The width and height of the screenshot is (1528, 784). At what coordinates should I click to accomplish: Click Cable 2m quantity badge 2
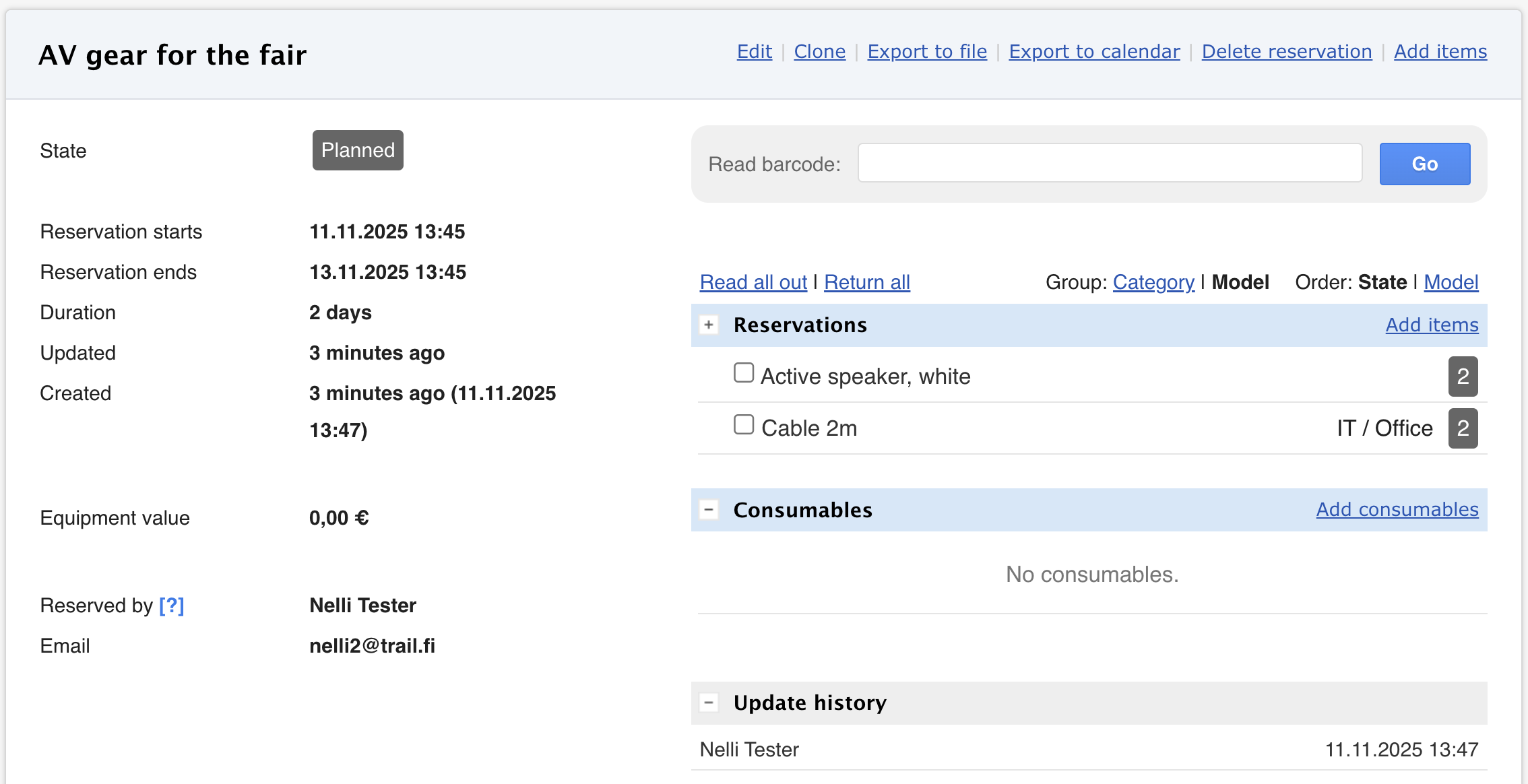[x=1463, y=428]
